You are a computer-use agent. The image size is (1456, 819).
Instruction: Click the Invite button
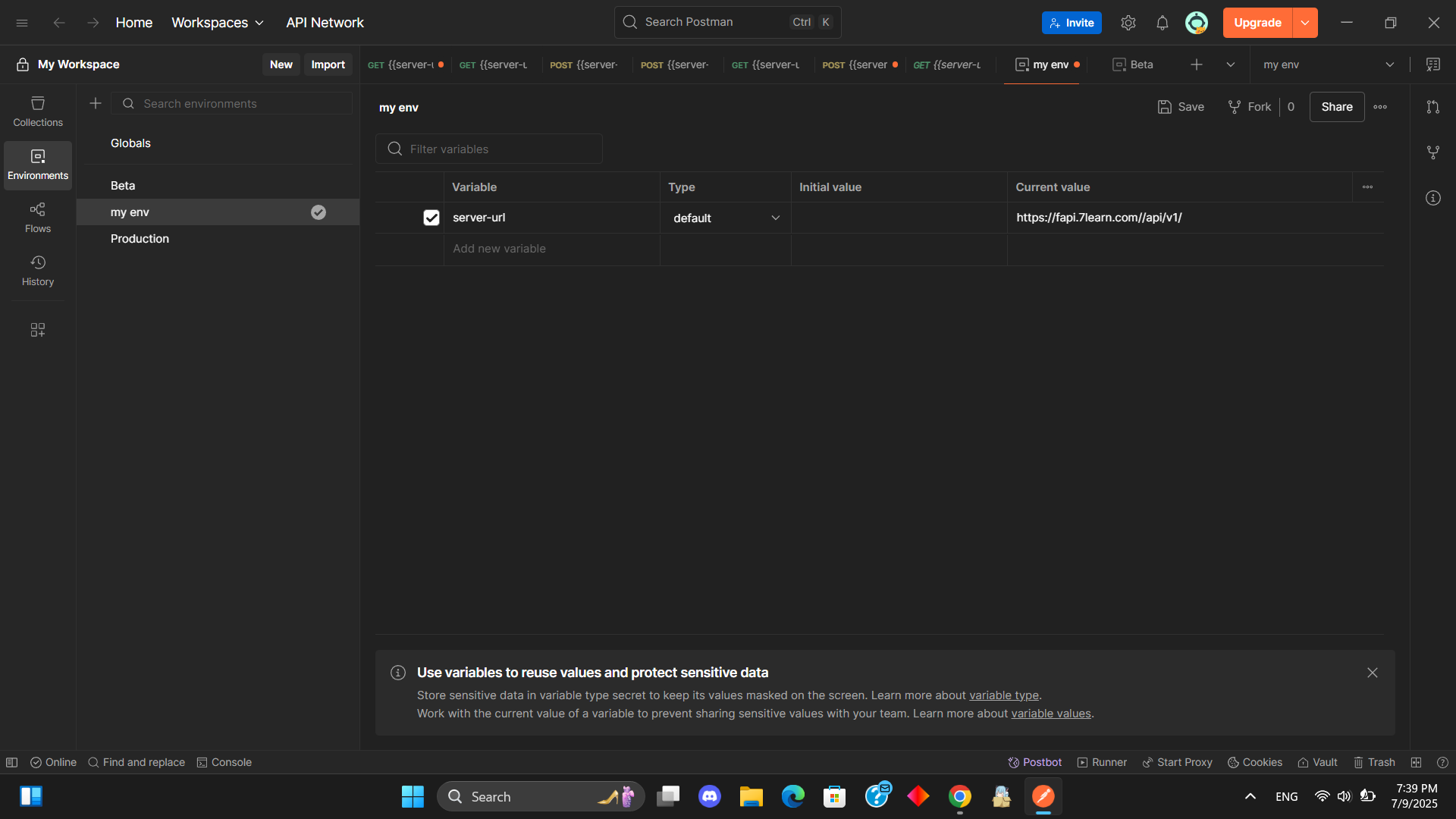pos(1072,23)
